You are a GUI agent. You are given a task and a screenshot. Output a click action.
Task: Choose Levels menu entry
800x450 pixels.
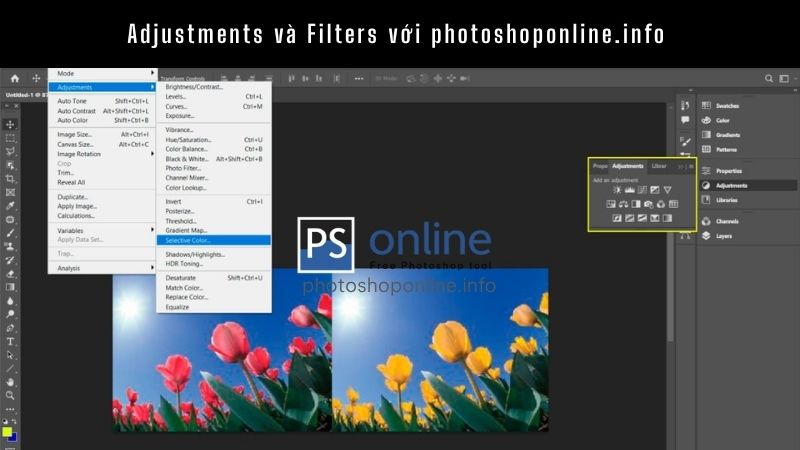pyautogui.click(x=214, y=96)
